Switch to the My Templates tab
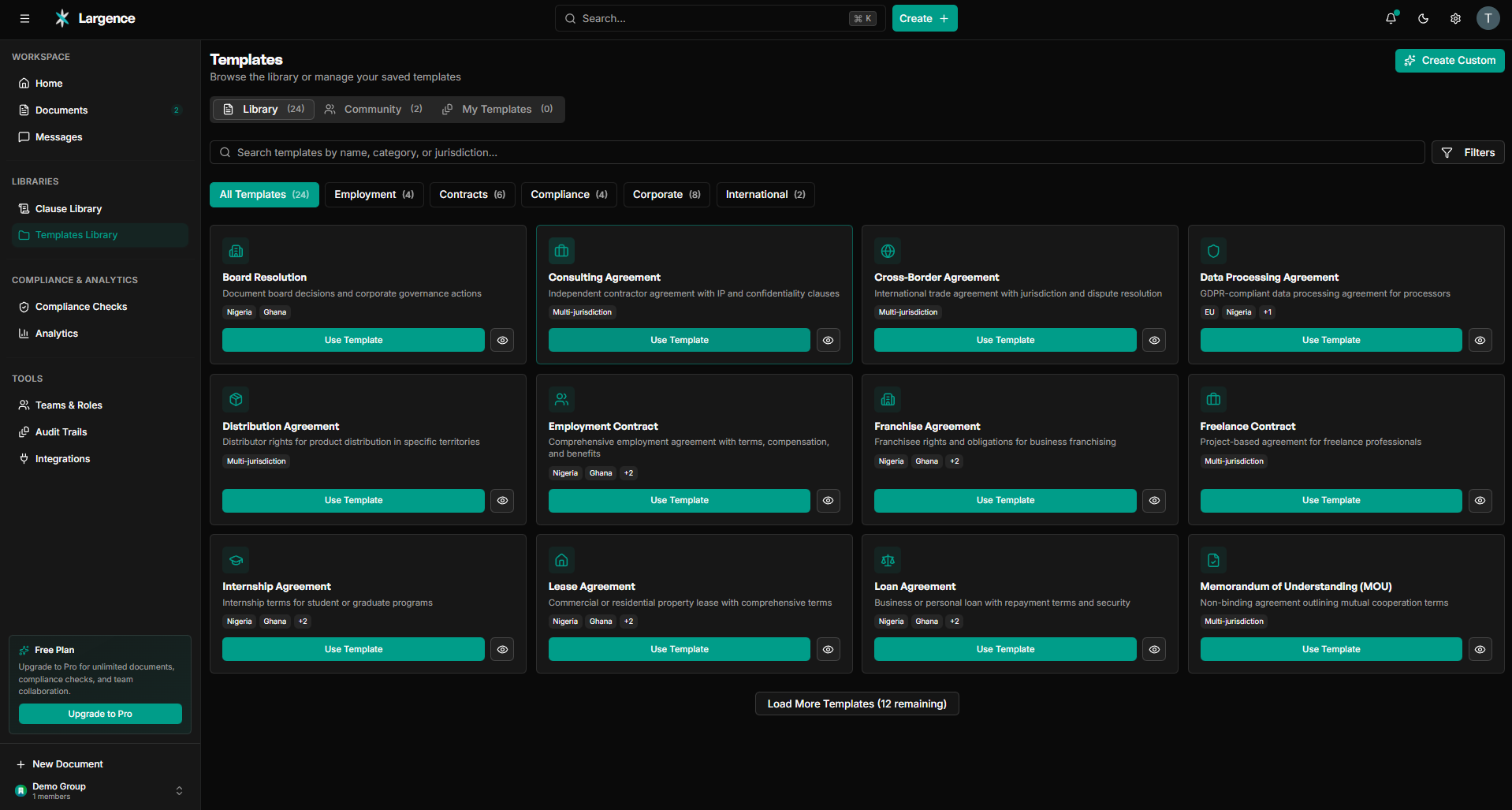 click(x=497, y=109)
